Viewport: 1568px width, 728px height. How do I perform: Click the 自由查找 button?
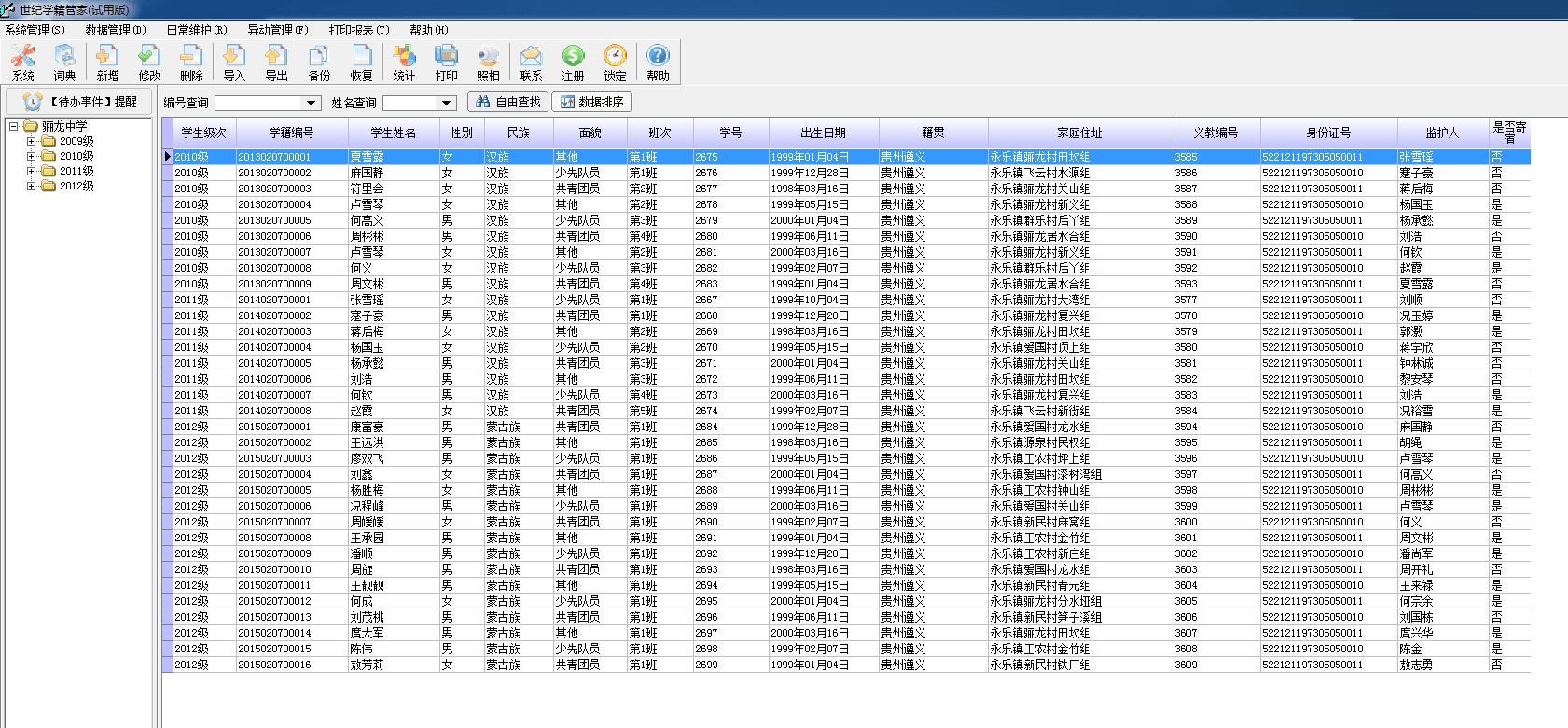click(507, 102)
